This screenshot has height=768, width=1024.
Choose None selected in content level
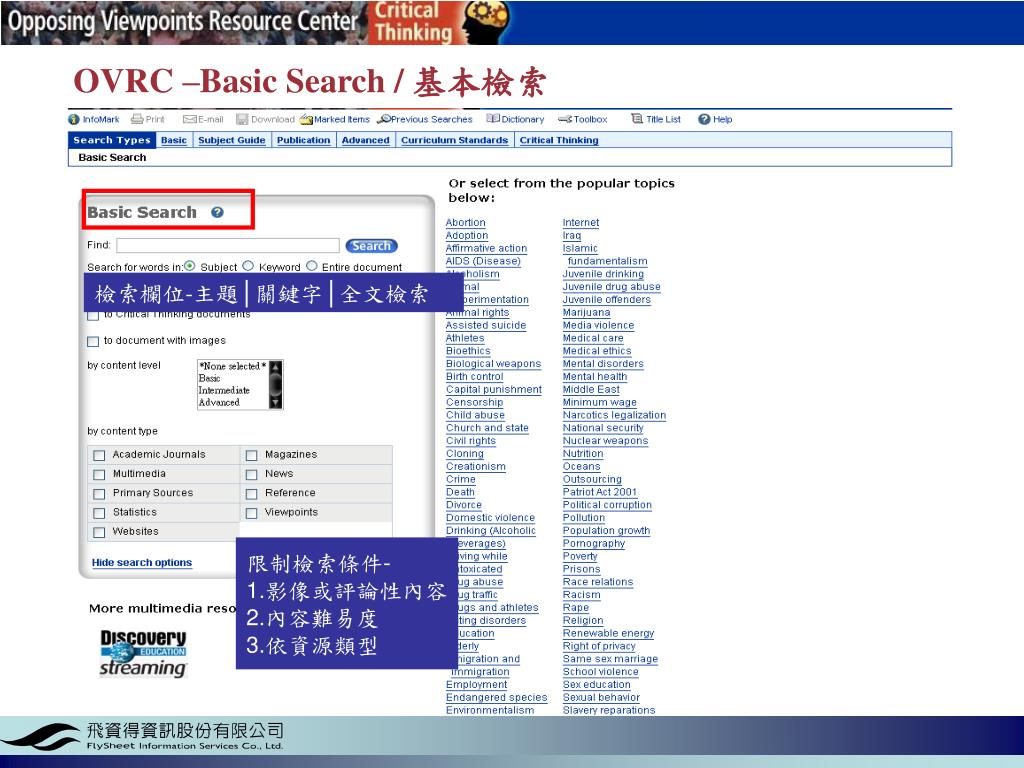point(232,366)
